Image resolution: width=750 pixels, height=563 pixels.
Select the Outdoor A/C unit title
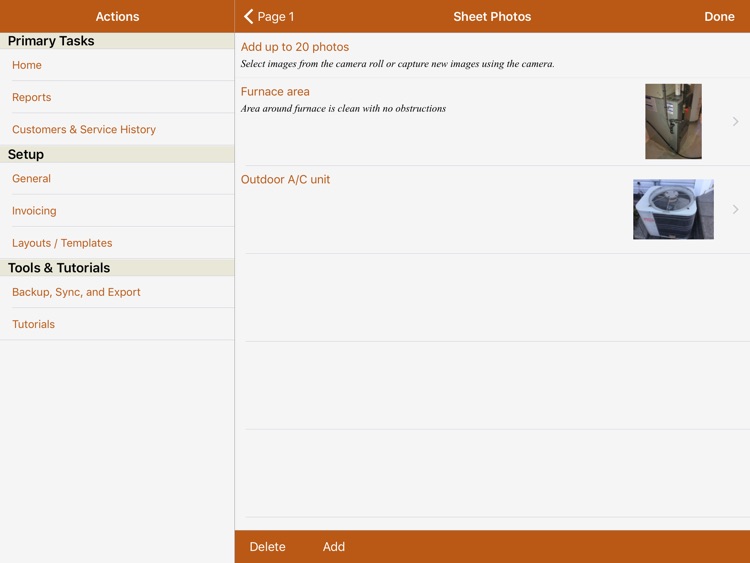285,179
